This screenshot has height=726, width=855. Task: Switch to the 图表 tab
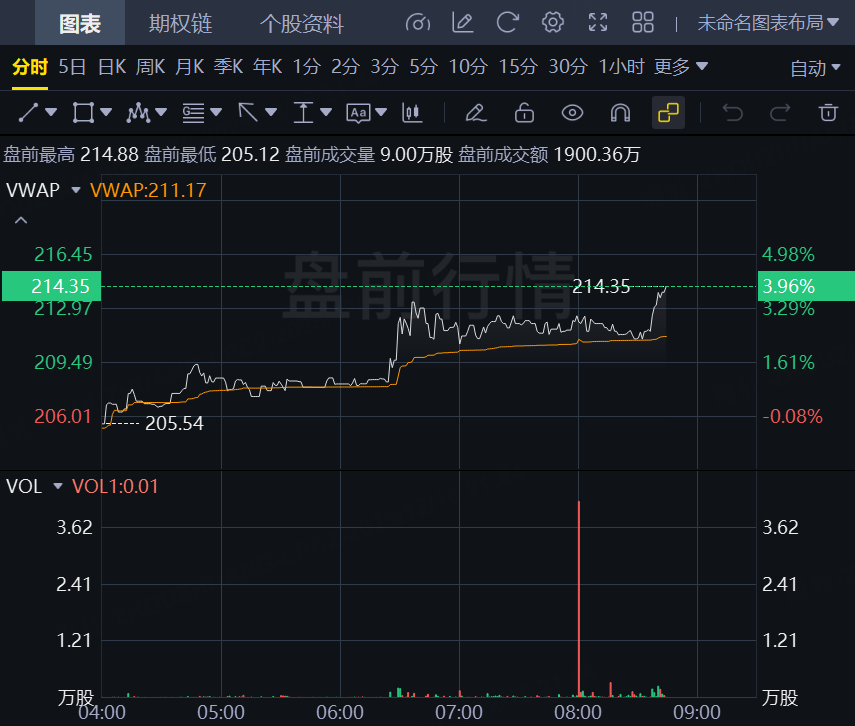click(80, 23)
